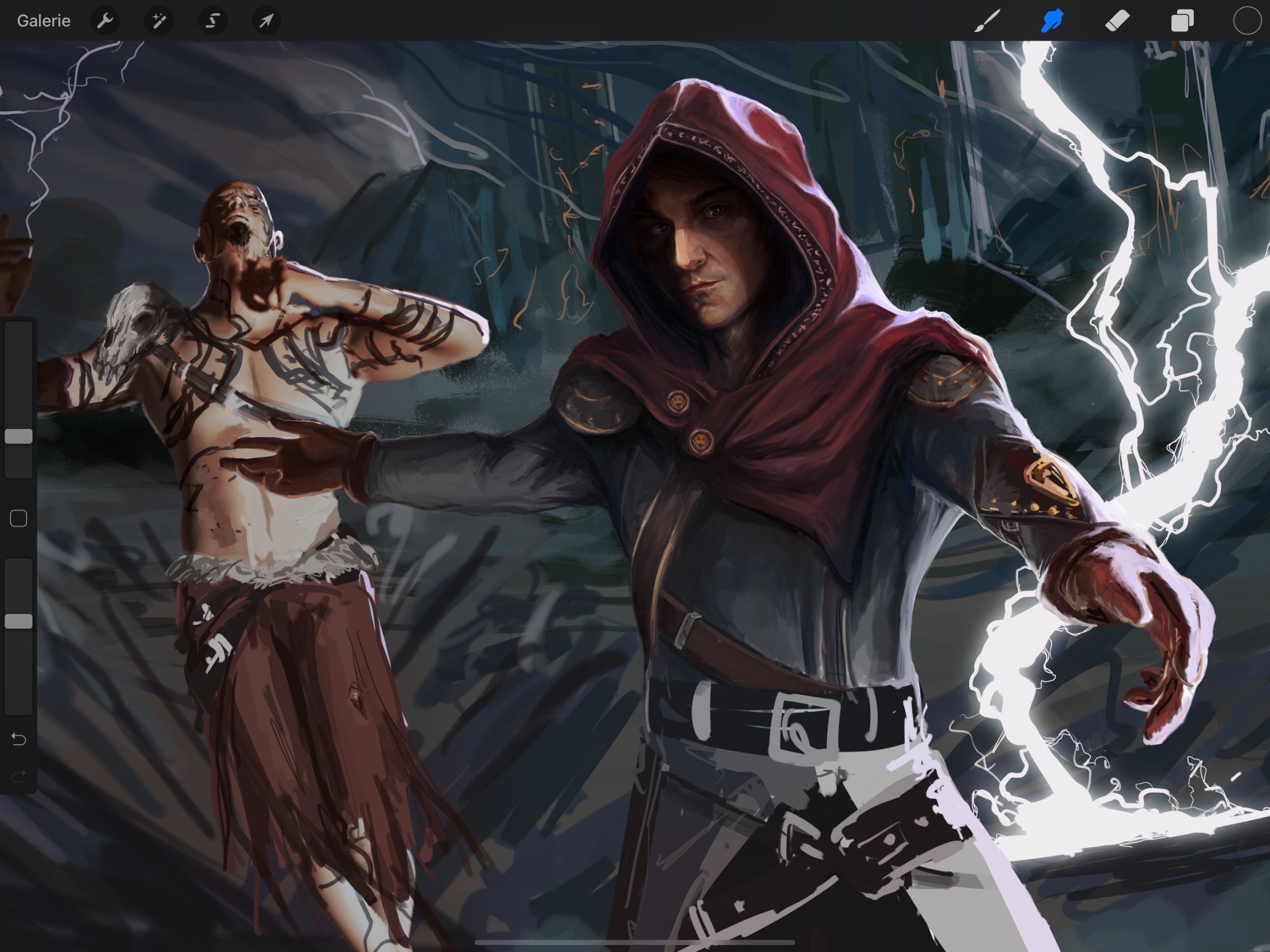Activate the Selection S-shaped tool
Image resolution: width=1270 pixels, height=952 pixels.
click(212, 21)
